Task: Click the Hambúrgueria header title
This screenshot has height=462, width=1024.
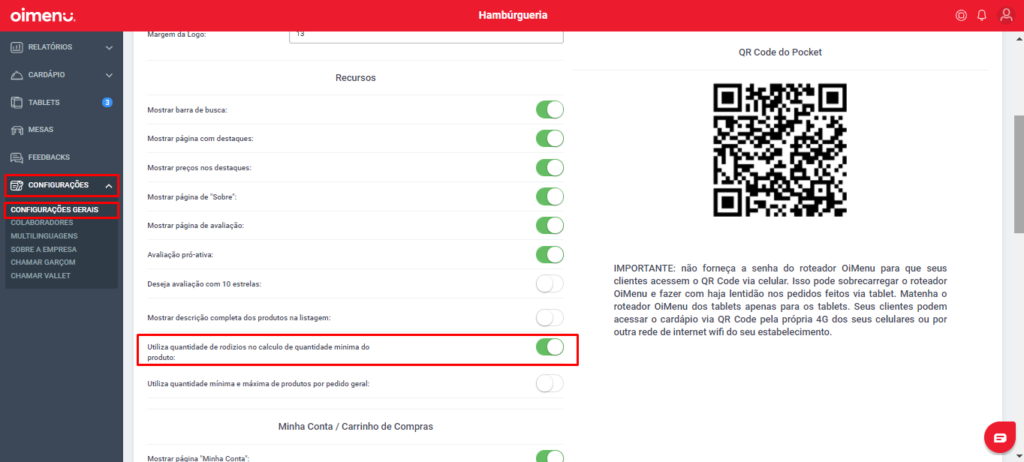Action: (513, 15)
